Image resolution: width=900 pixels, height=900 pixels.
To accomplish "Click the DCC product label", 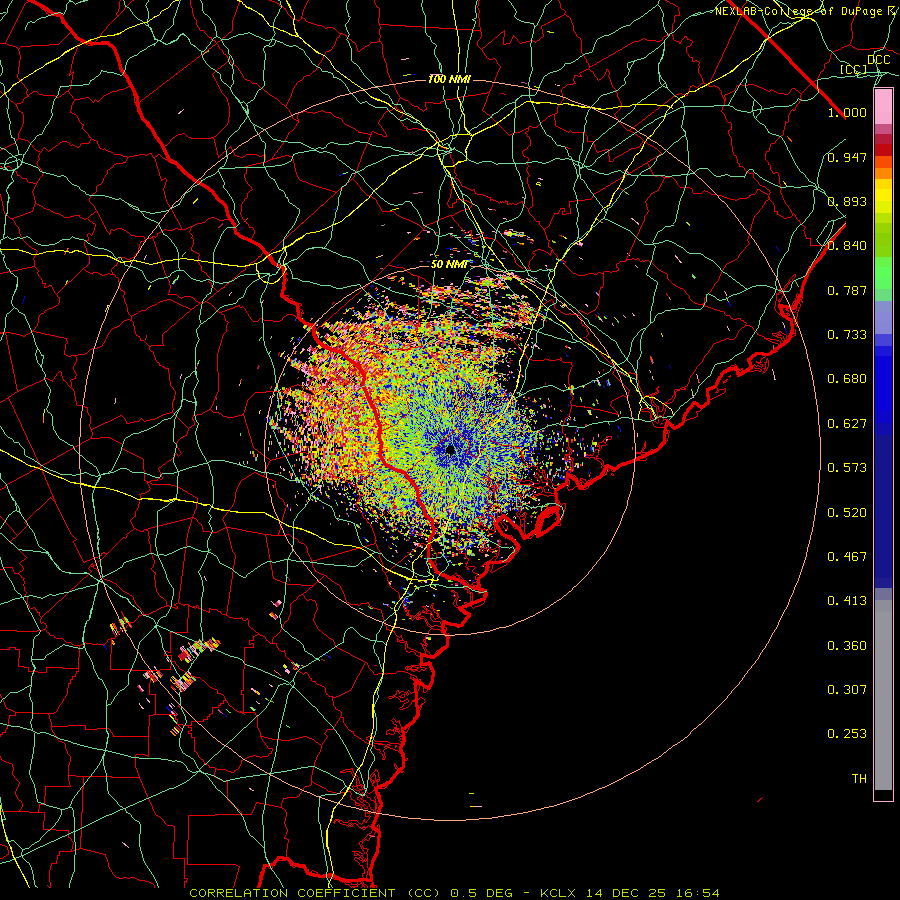I will (878, 59).
